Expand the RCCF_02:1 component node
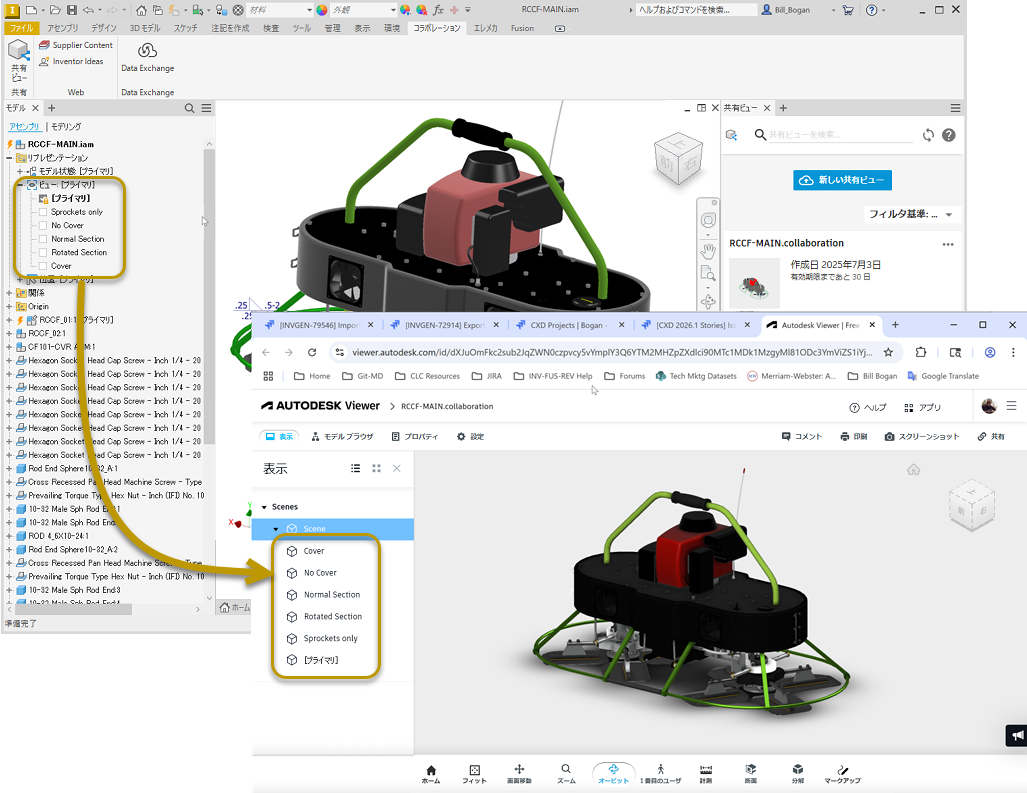The height and width of the screenshot is (793, 1027). 9,333
